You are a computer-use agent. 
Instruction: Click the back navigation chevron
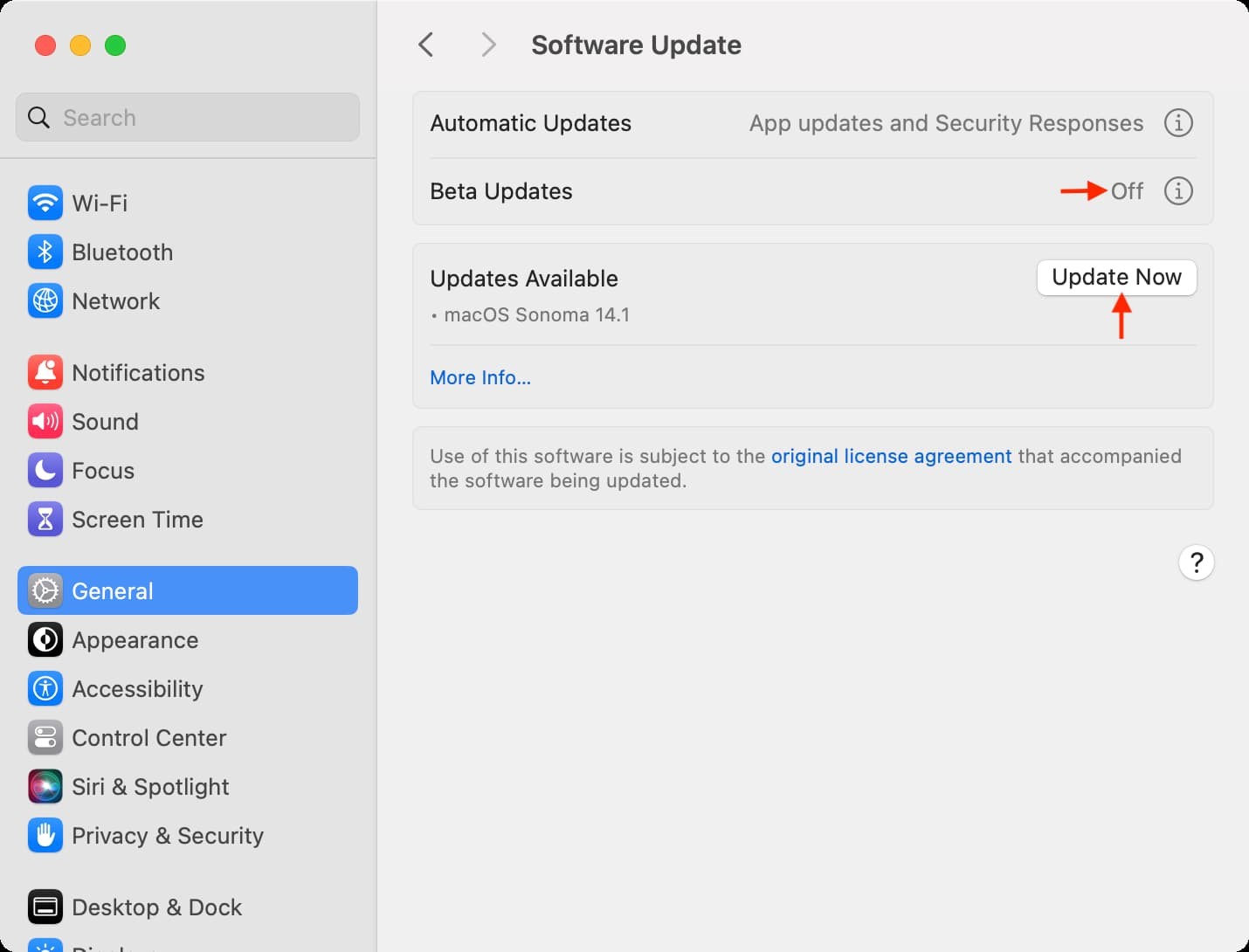coord(426,45)
